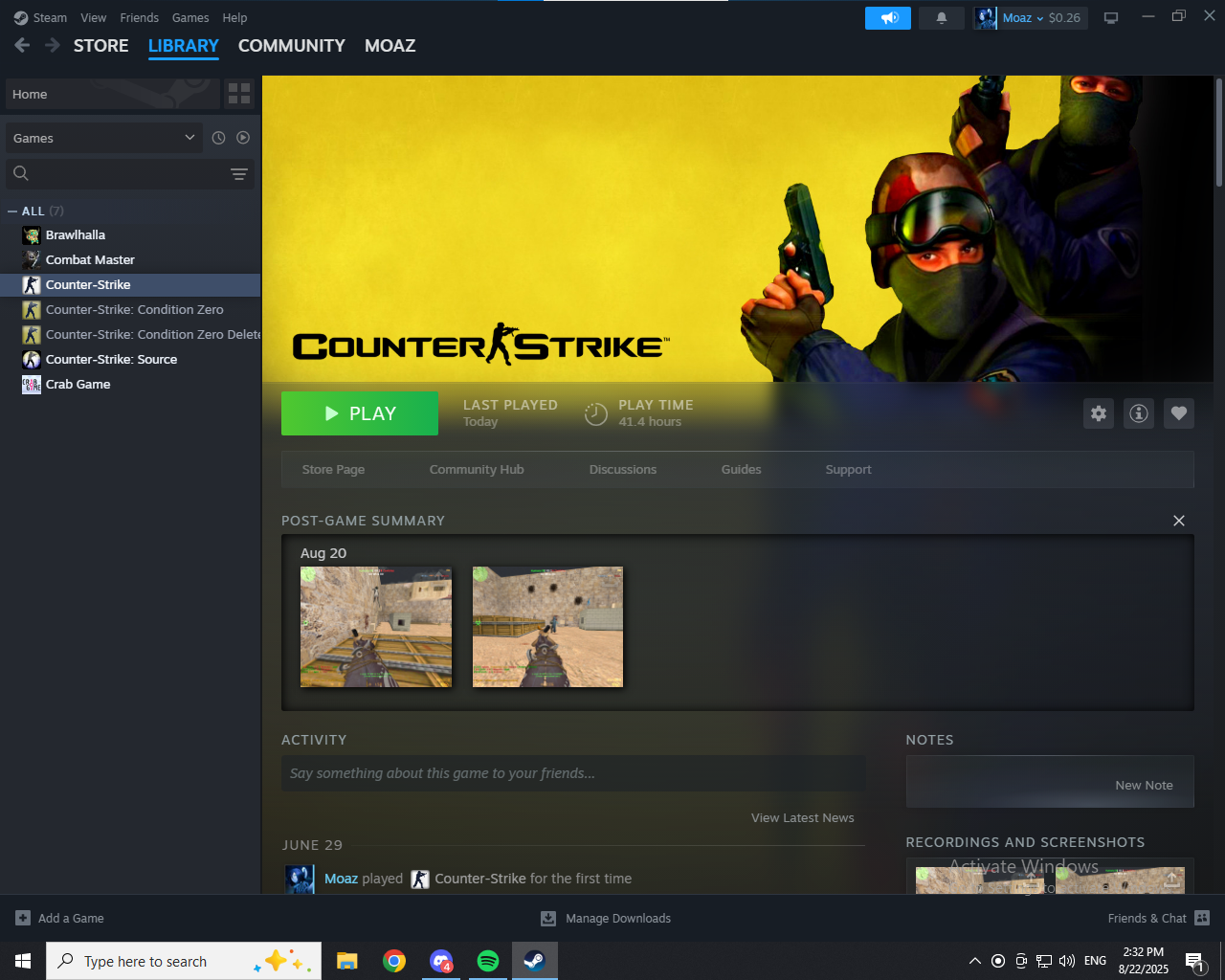The width and height of the screenshot is (1225, 980).
Task: Toggle sort by recent activity clock icon
Action: (218, 138)
